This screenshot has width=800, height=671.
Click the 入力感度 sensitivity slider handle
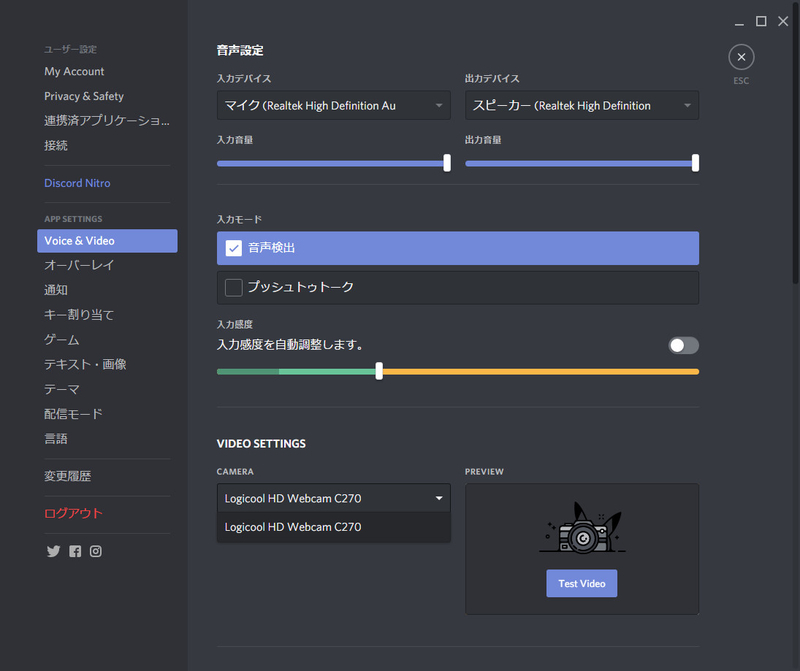click(379, 371)
